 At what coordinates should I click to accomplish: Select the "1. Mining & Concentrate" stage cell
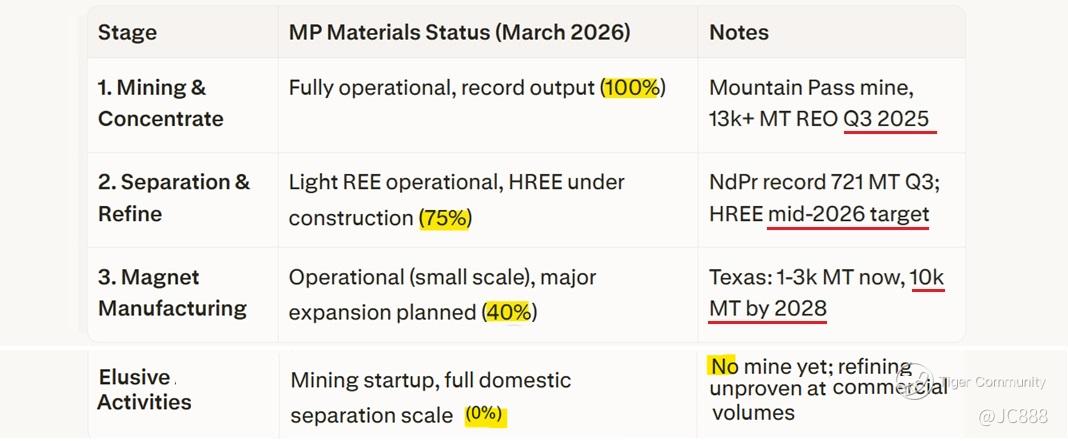160,103
